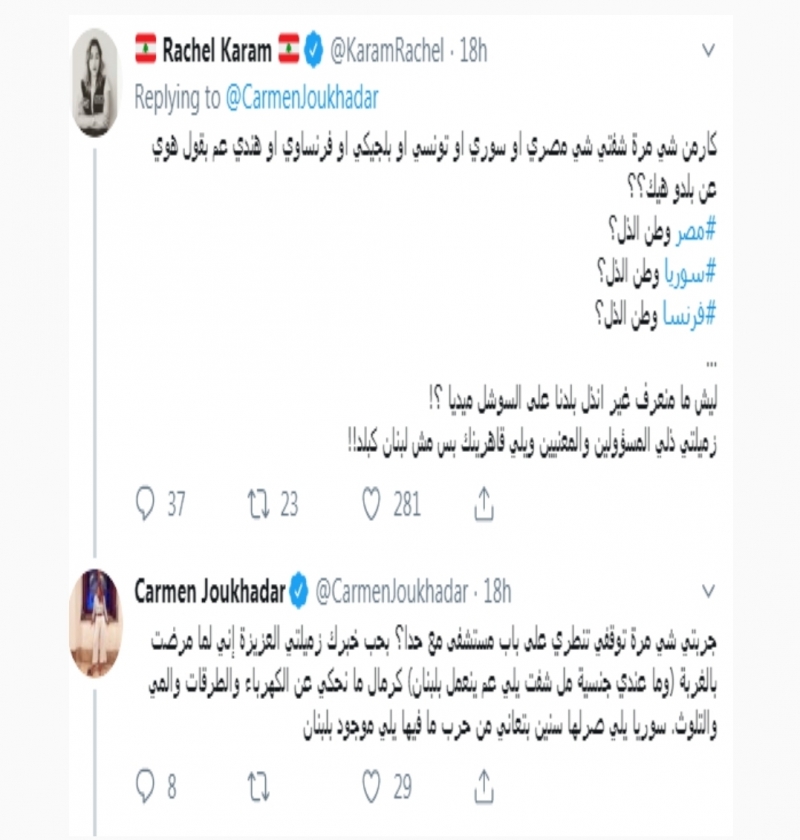Open the #فرنسا hashtag

click(689, 313)
